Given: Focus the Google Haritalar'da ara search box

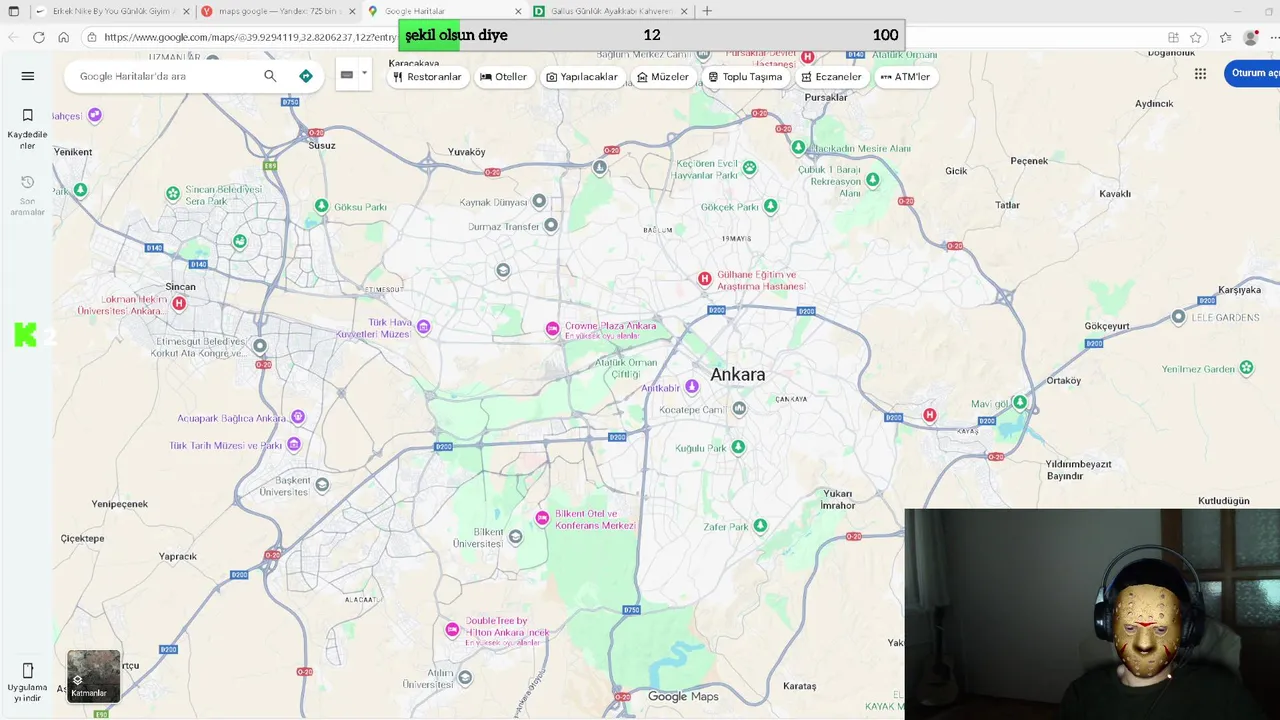Looking at the screenshot, I should (x=165, y=76).
